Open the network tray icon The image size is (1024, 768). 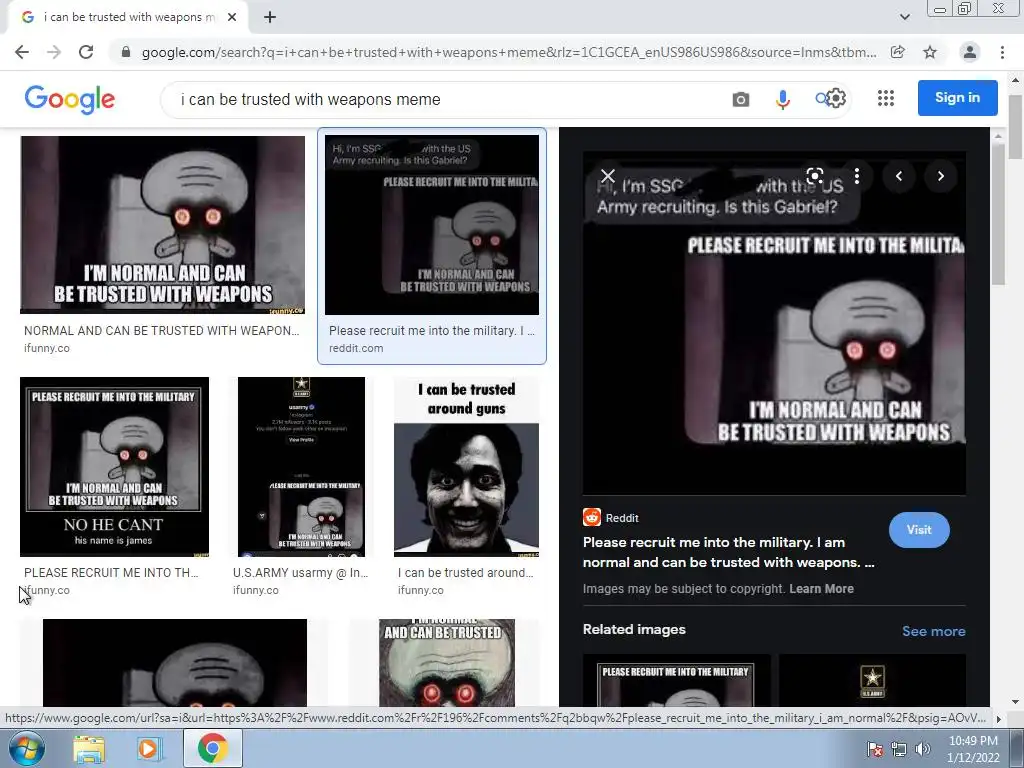[x=899, y=748]
